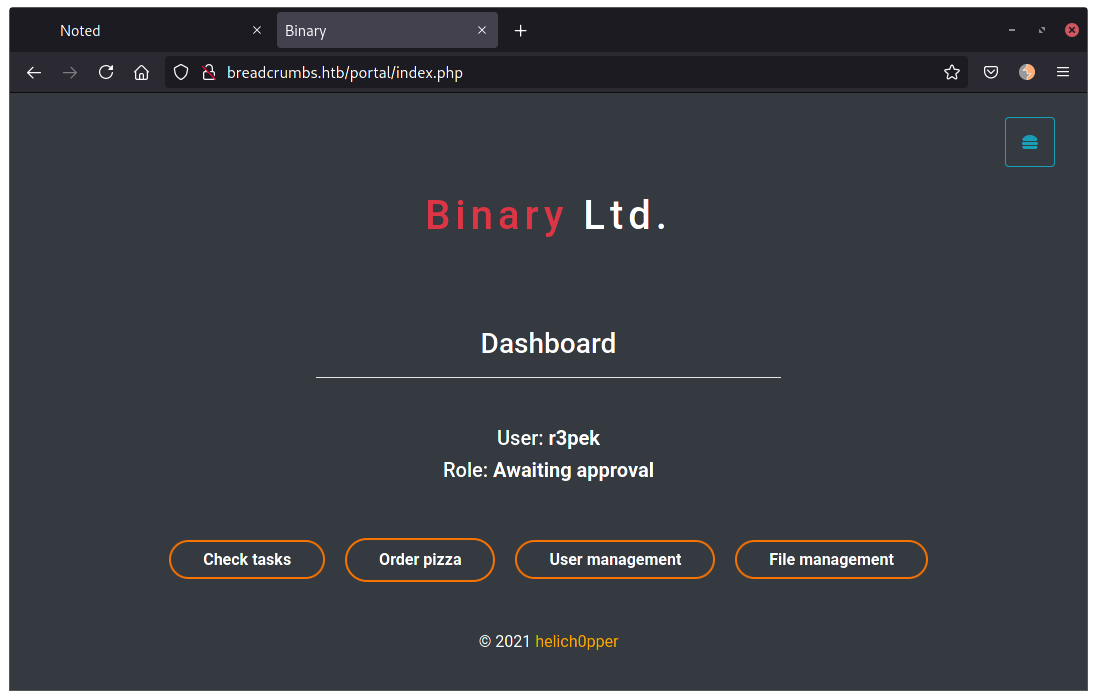Viewport: 1097px width, 700px height.
Task: Close the Binary tab
Action: [482, 31]
